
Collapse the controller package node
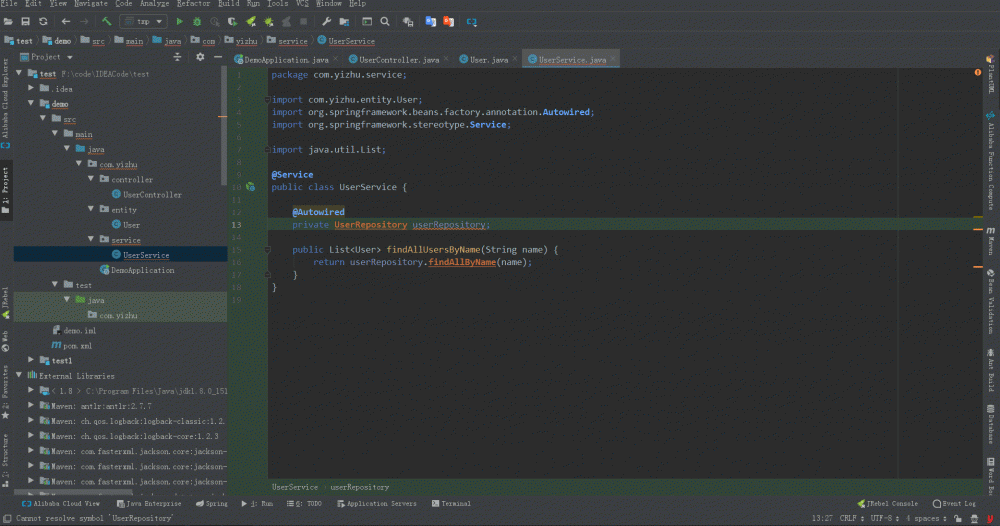(x=91, y=180)
